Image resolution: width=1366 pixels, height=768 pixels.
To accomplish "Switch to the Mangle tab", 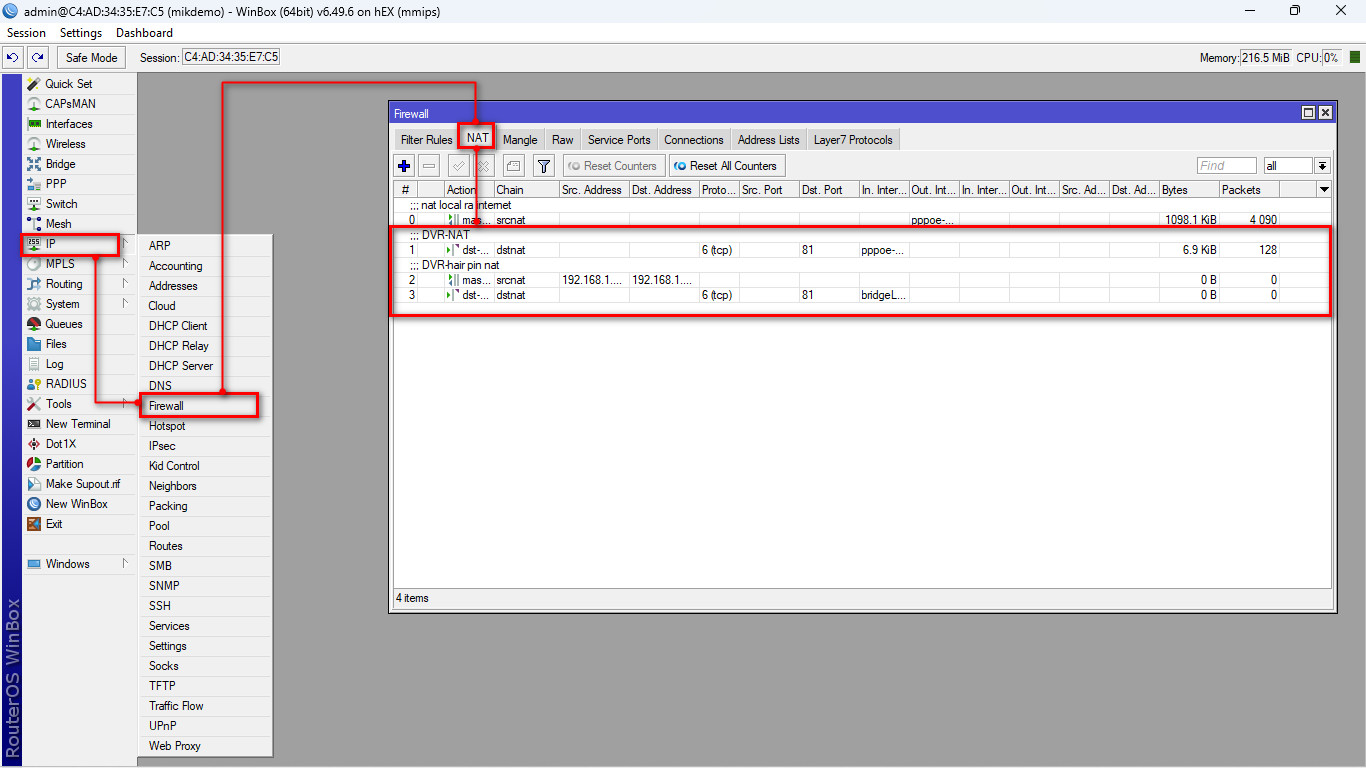I will coord(520,140).
